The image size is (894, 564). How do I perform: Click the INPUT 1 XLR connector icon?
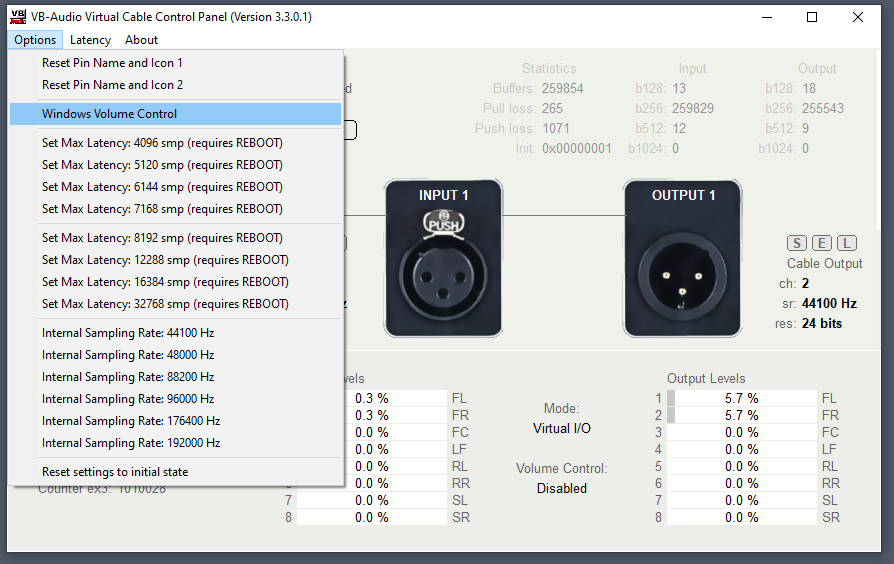[443, 258]
